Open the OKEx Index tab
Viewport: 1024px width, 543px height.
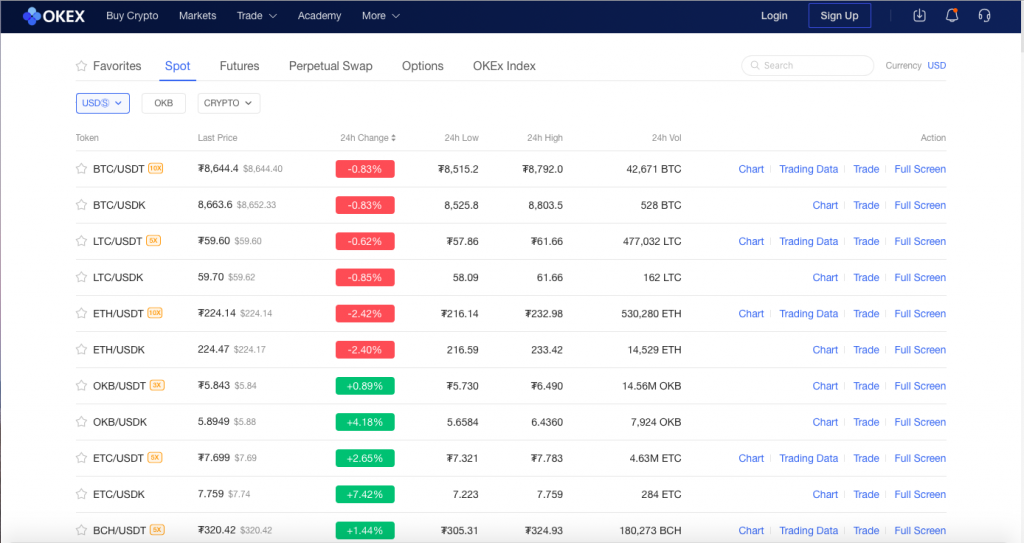click(x=504, y=66)
